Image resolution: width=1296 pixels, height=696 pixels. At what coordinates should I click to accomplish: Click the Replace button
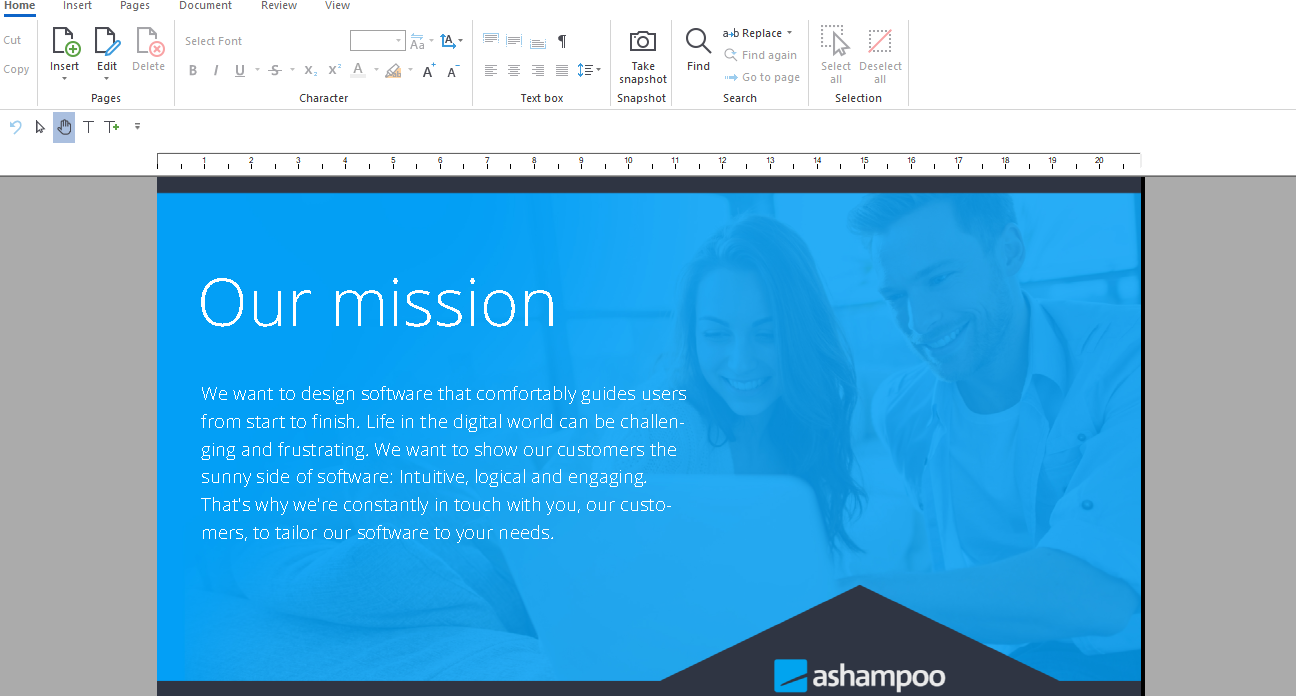pos(756,33)
